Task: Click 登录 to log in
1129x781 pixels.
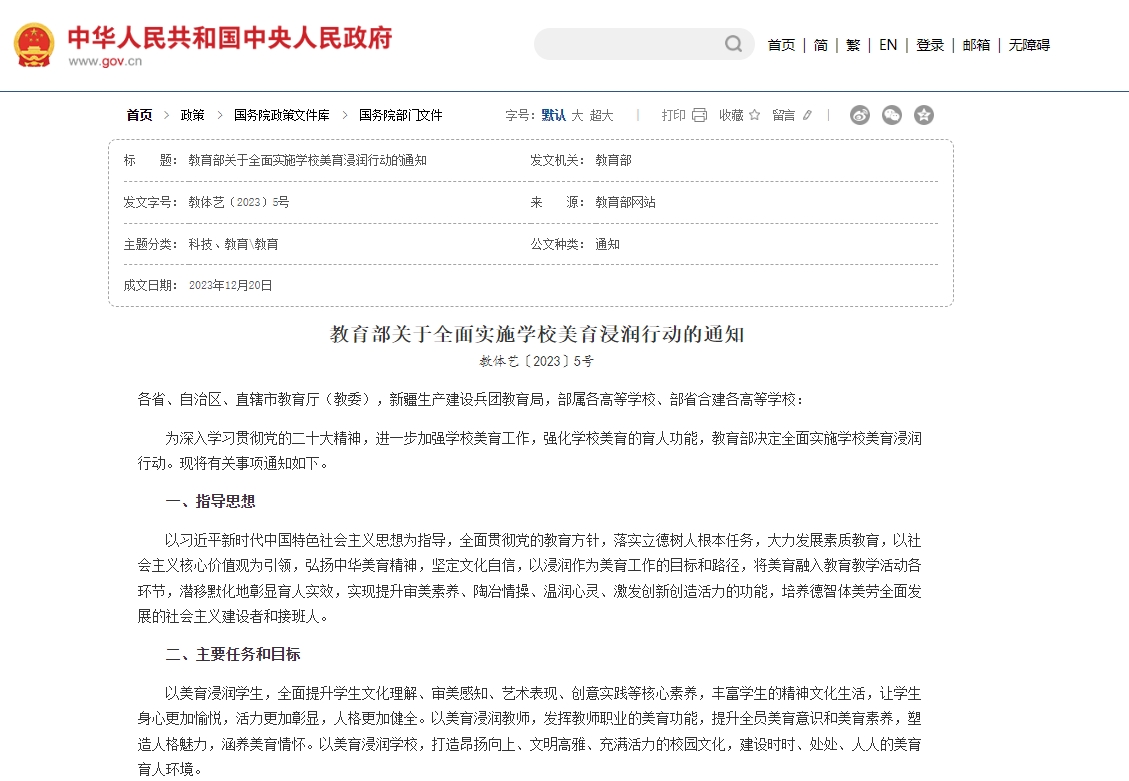Action: click(x=930, y=45)
